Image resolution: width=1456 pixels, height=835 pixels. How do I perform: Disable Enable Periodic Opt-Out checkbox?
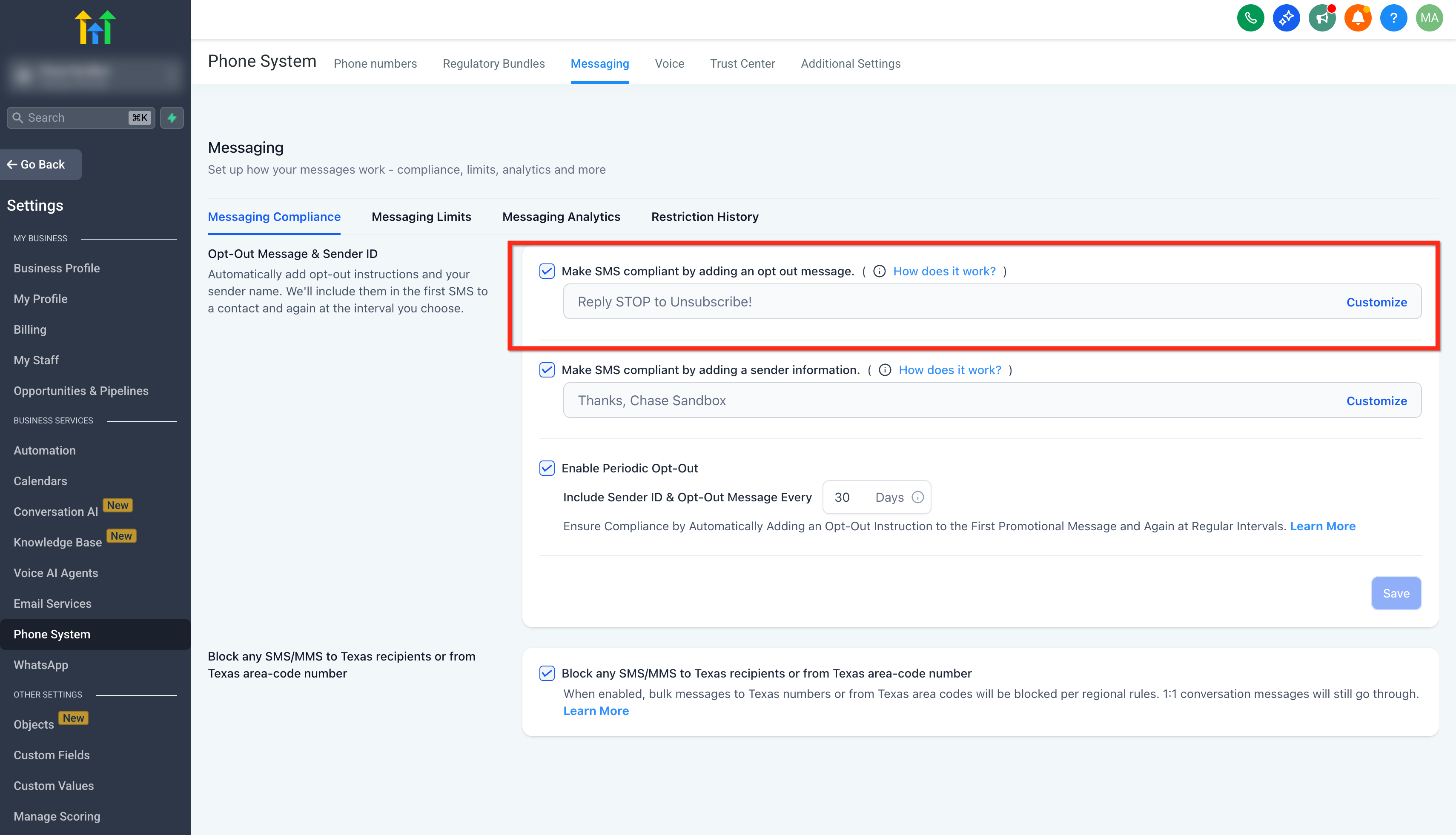tap(547, 468)
